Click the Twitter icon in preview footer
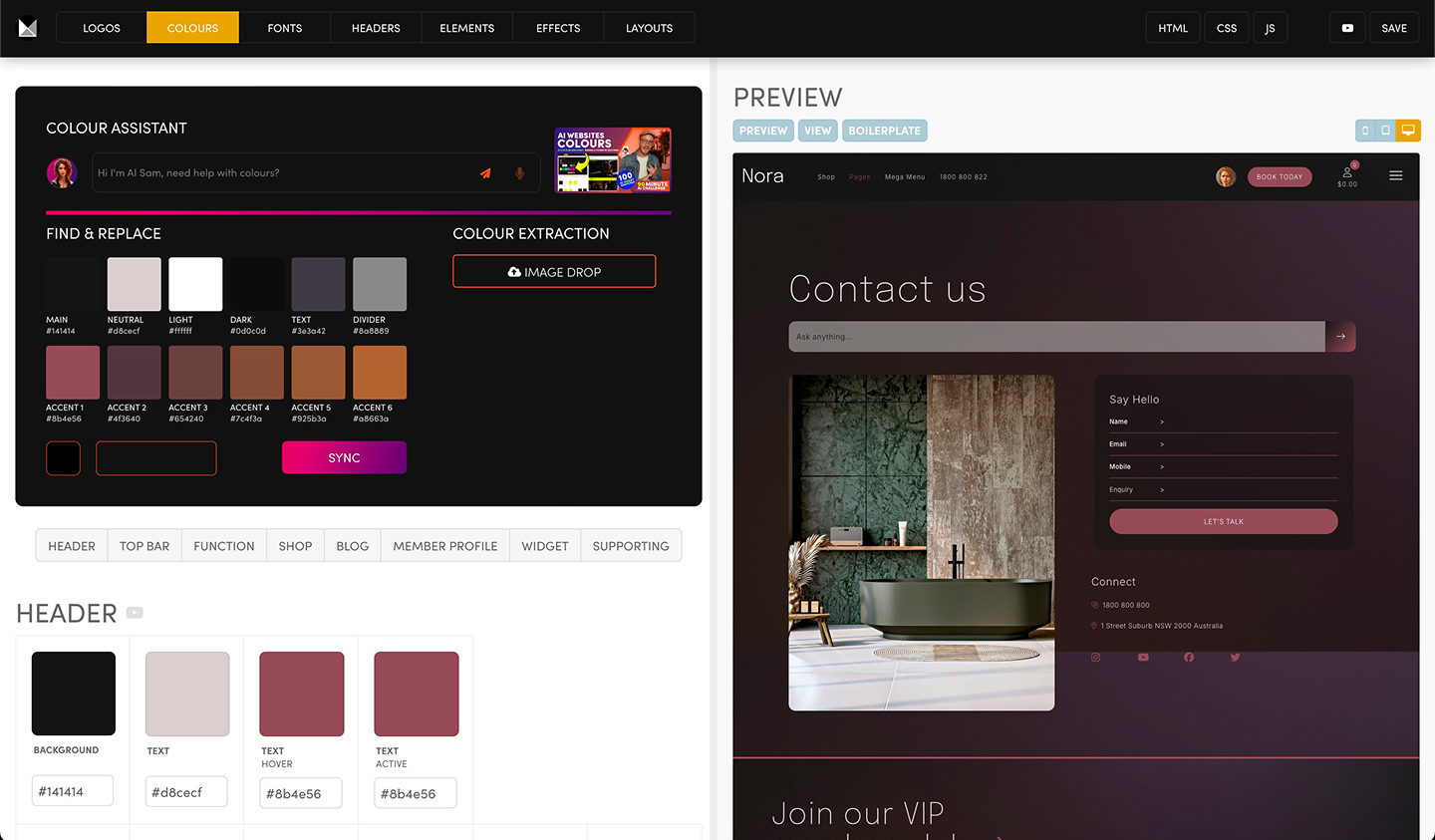Image resolution: width=1435 pixels, height=840 pixels. coord(1235,658)
